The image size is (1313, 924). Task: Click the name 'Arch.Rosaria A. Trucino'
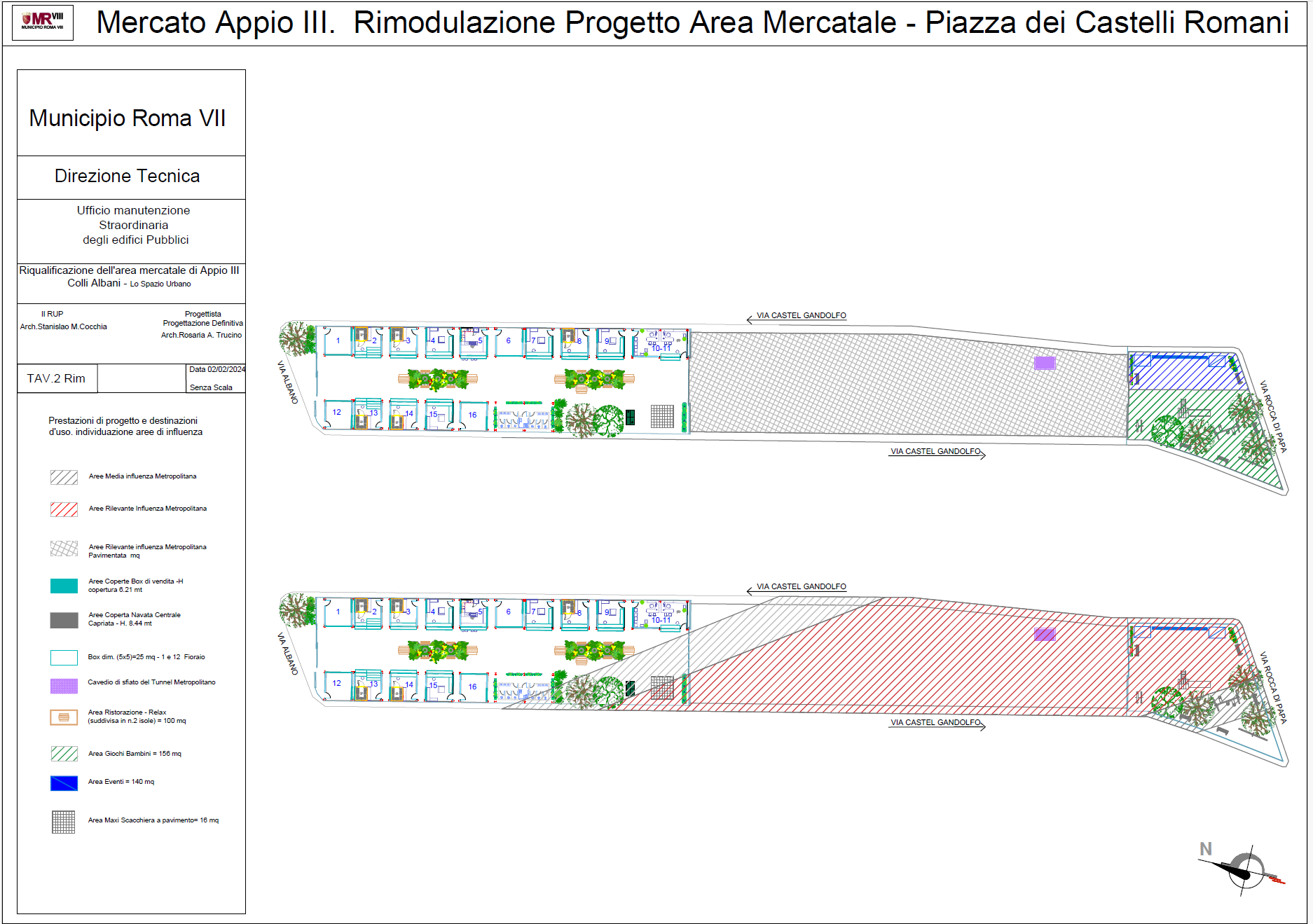tap(201, 335)
